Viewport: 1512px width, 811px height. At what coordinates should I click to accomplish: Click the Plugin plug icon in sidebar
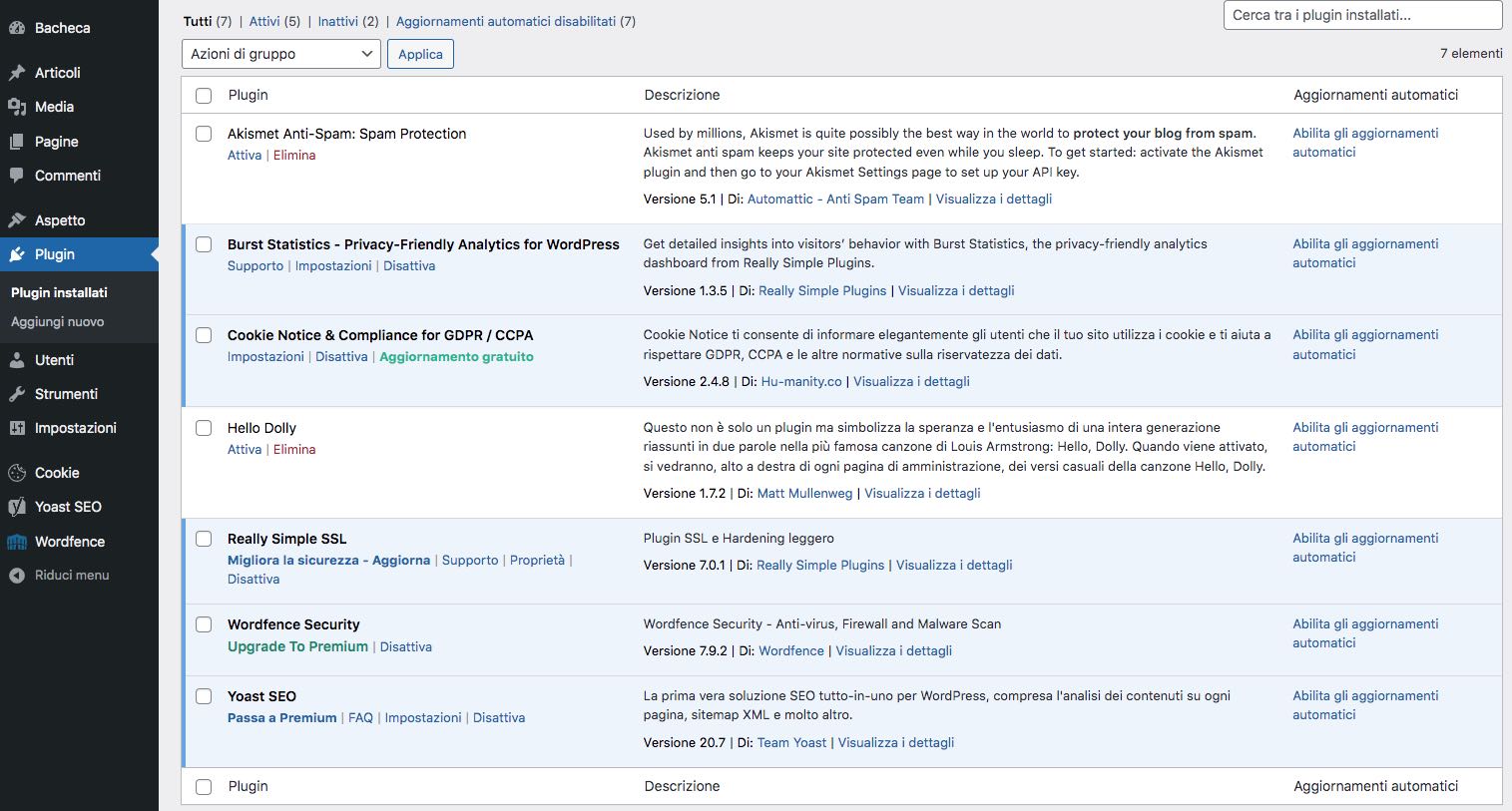(17, 254)
